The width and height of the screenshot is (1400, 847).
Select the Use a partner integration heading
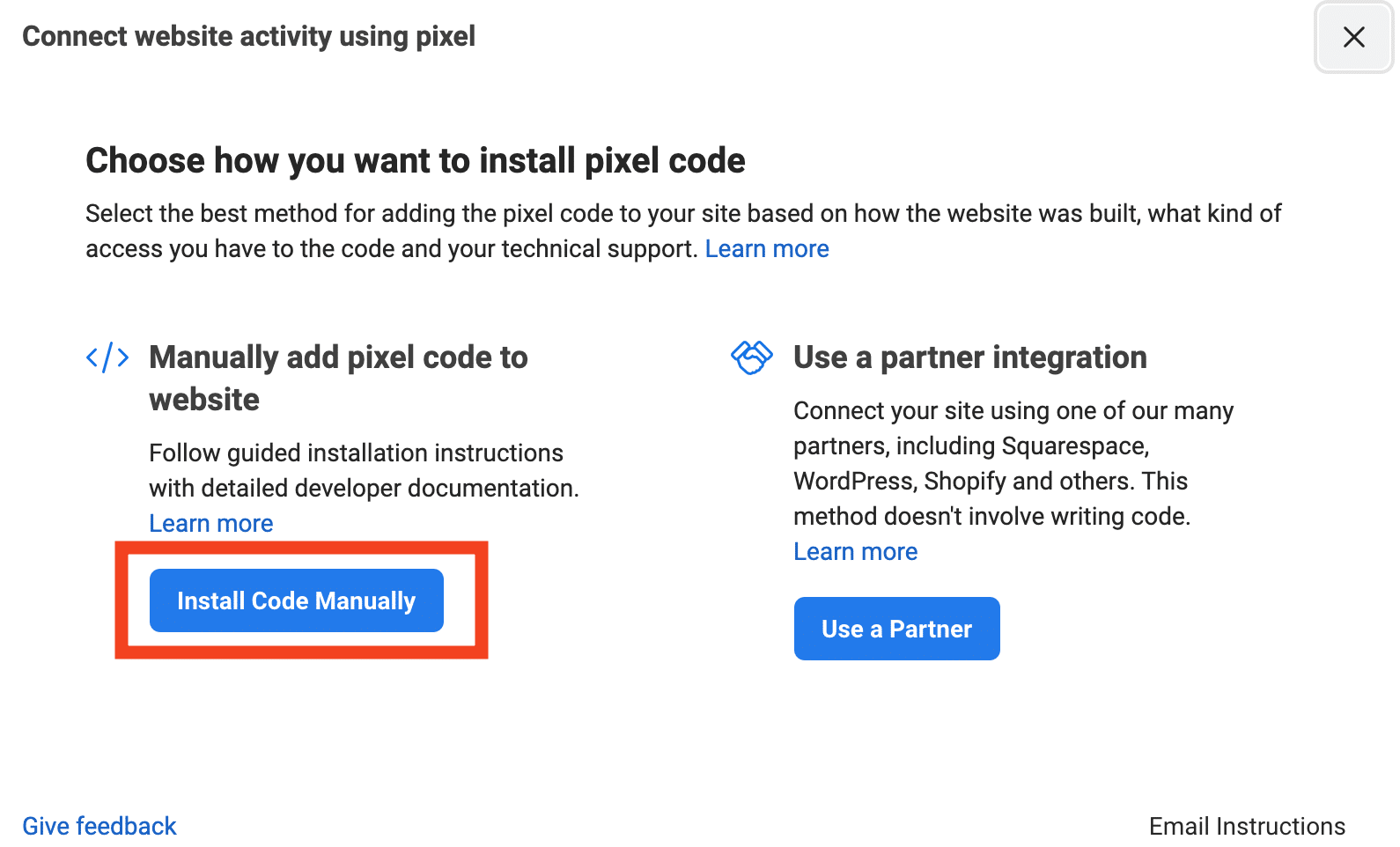pos(969,357)
